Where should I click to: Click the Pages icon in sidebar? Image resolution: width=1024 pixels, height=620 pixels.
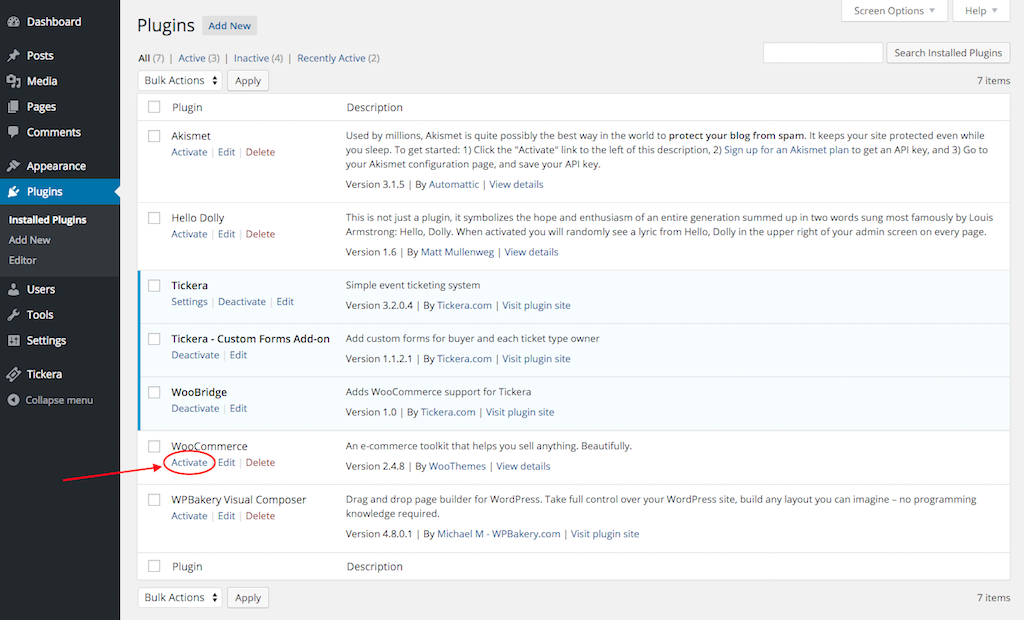pos(13,106)
